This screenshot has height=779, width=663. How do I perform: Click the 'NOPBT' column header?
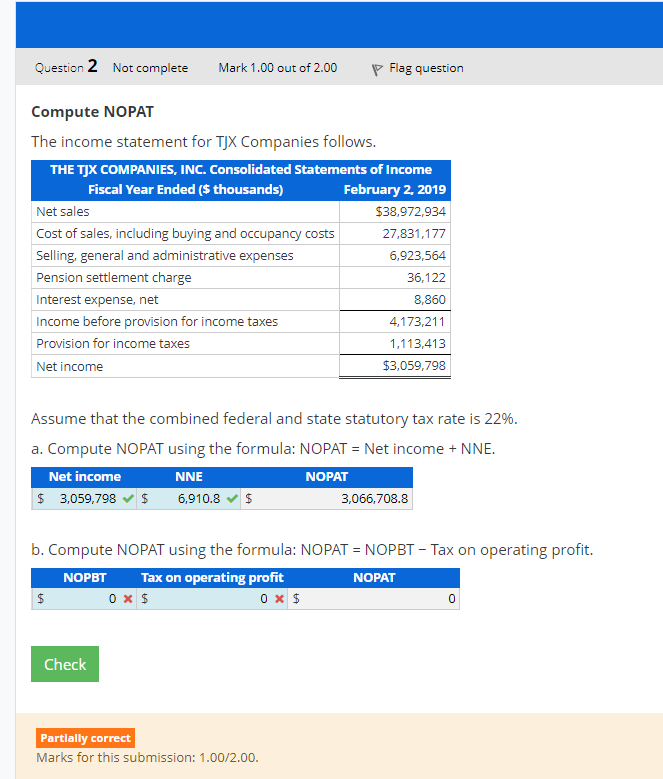(84, 578)
